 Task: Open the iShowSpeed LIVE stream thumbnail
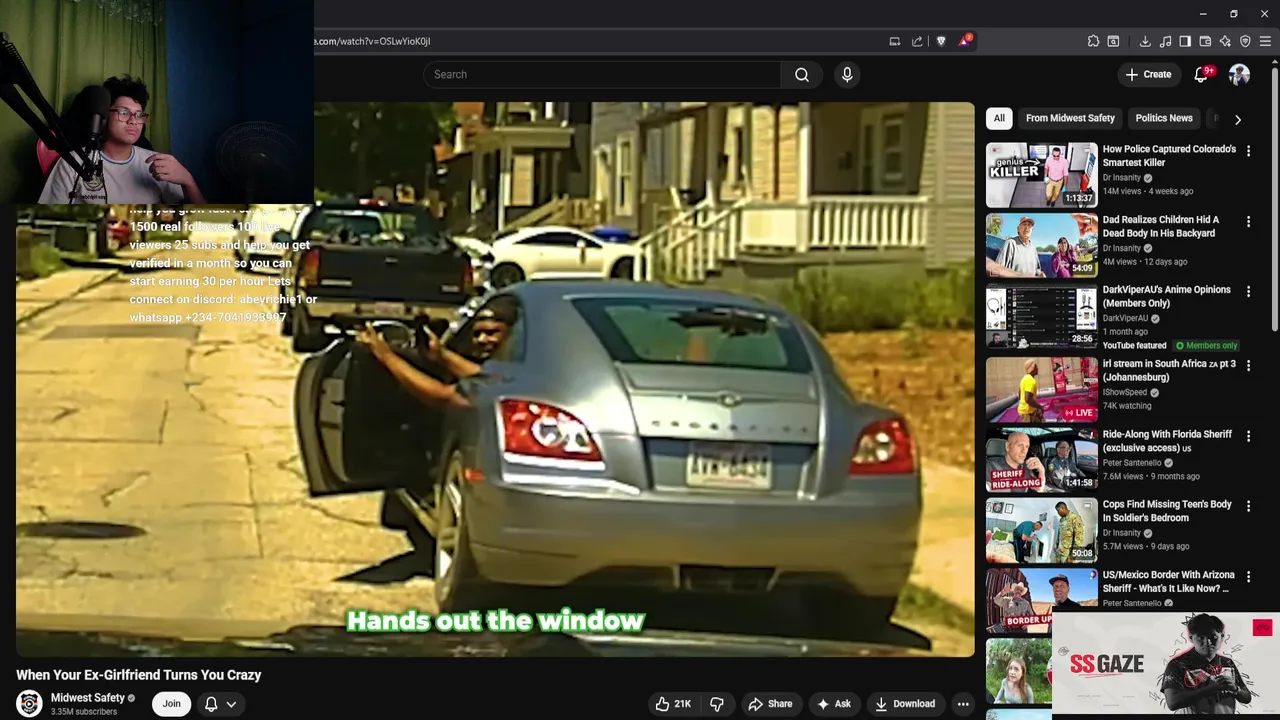tap(1041, 390)
